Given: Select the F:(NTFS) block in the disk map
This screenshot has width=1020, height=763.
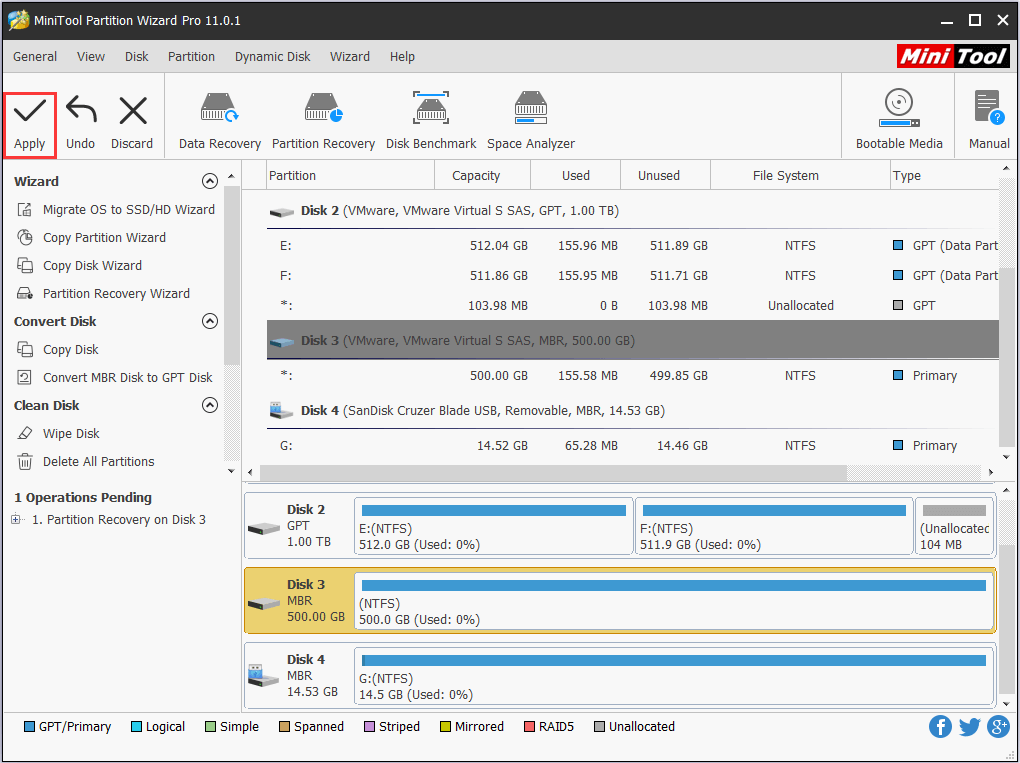Looking at the screenshot, I should point(774,526).
